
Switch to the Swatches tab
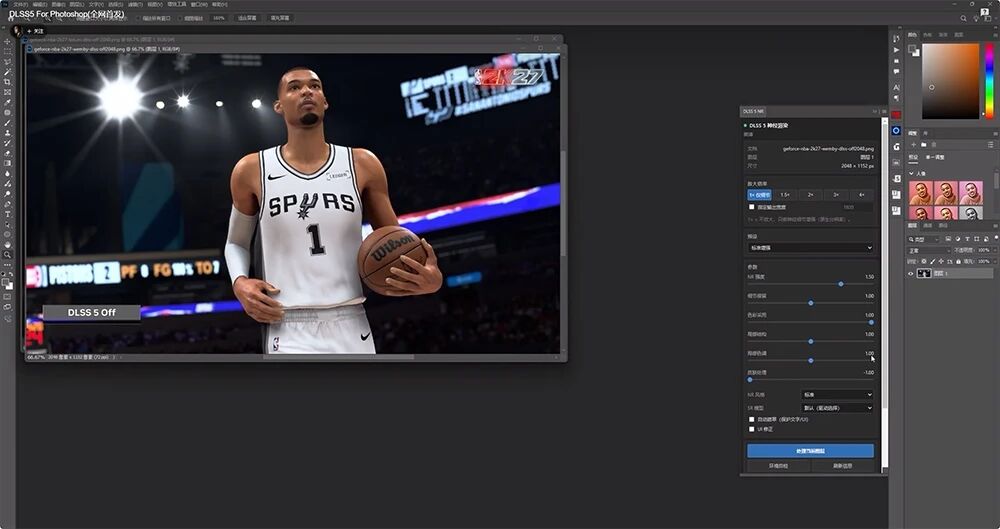(927, 35)
